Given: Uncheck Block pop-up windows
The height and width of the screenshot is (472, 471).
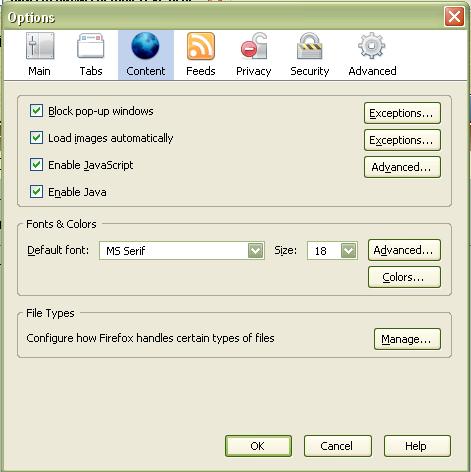Looking at the screenshot, I should 36,111.
